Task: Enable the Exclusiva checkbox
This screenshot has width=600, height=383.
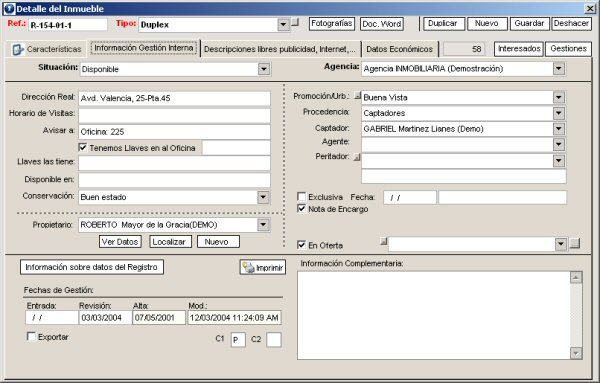Action: [x=302, y=197]
